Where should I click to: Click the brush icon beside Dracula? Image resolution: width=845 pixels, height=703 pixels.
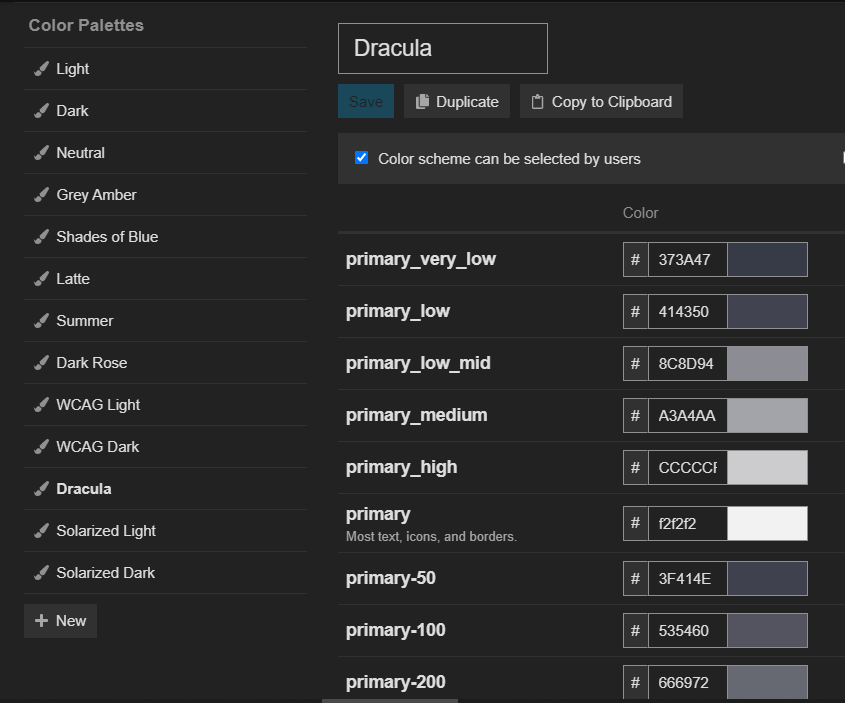[41, 489]
